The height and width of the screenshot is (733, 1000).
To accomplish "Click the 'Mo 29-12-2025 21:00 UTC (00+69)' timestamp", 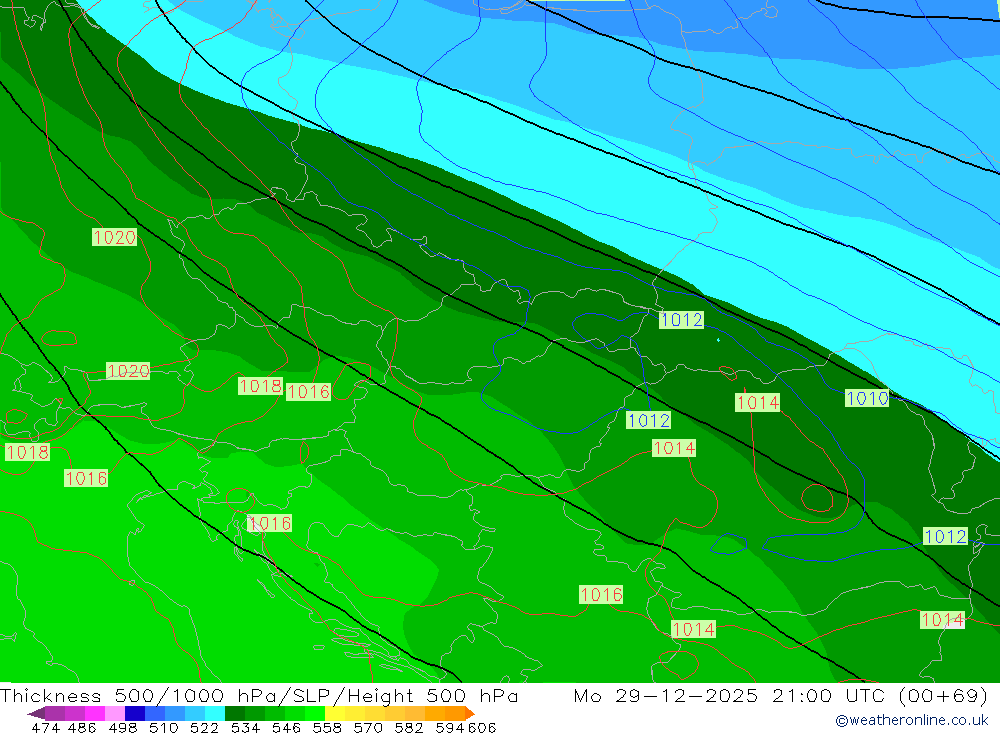I will [781, 695].
